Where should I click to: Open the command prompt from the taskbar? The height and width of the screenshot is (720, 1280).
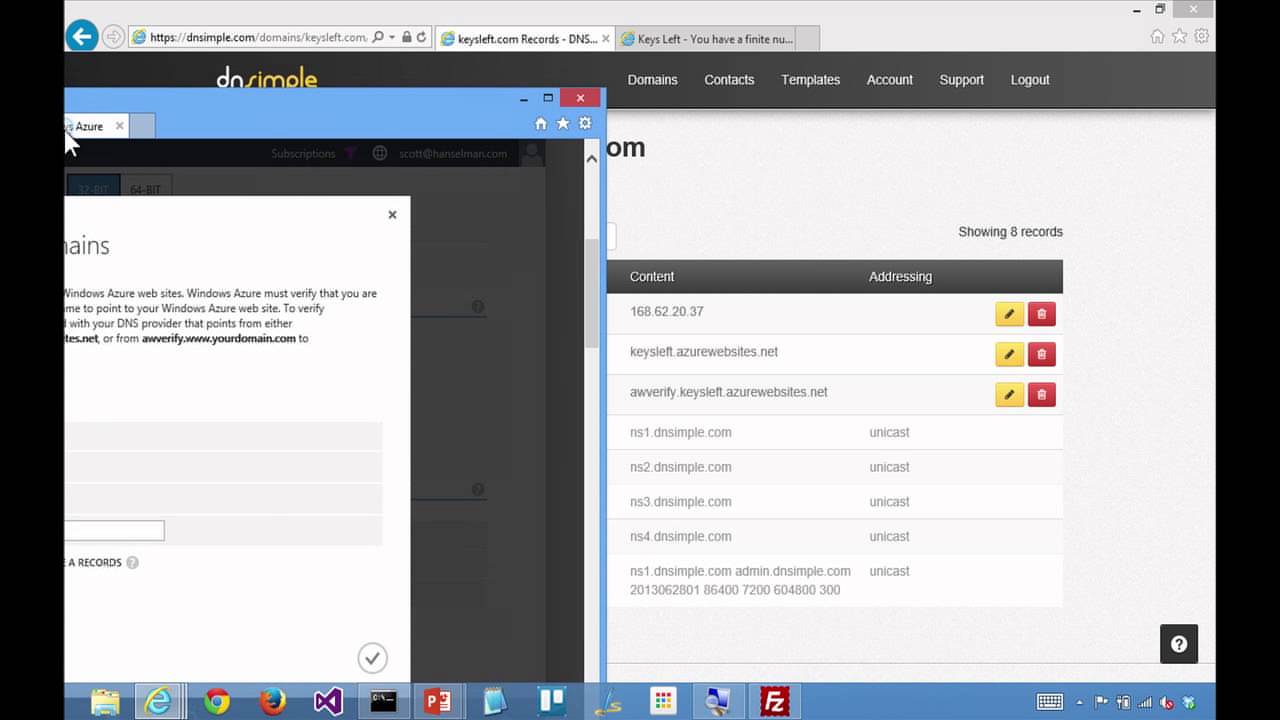point(384,702)
